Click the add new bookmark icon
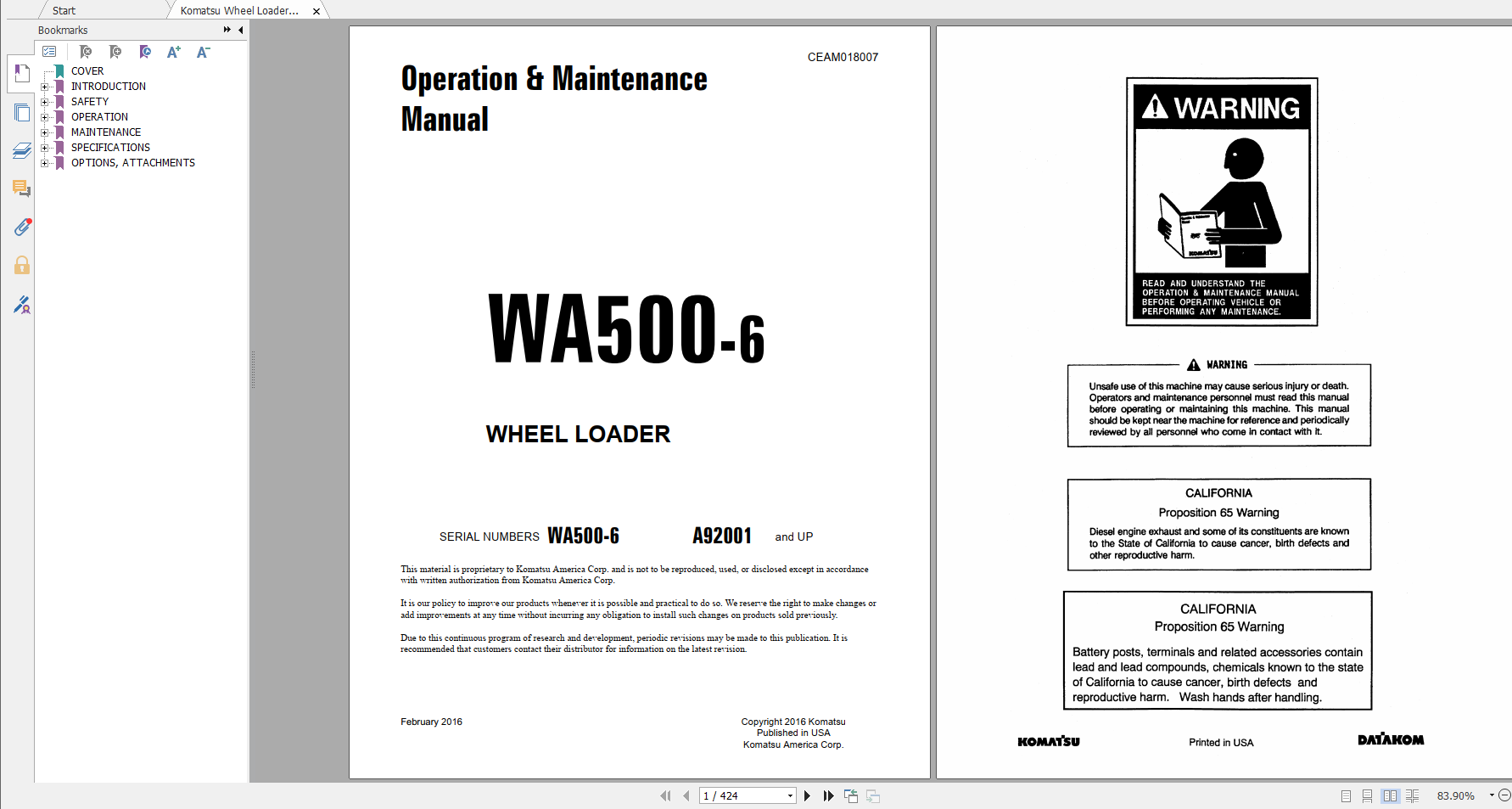 [115, 52]
